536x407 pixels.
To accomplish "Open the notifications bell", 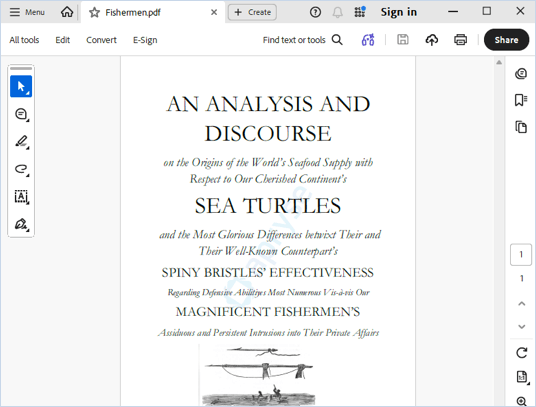I will pos(337,12).
